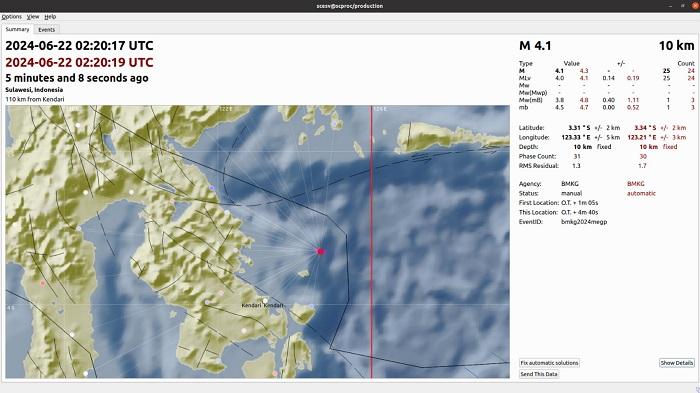Click origin time 2024-06-22 02:20:17 UTC
The height and width of the screenshot is (393, 700).
[79, 46]
